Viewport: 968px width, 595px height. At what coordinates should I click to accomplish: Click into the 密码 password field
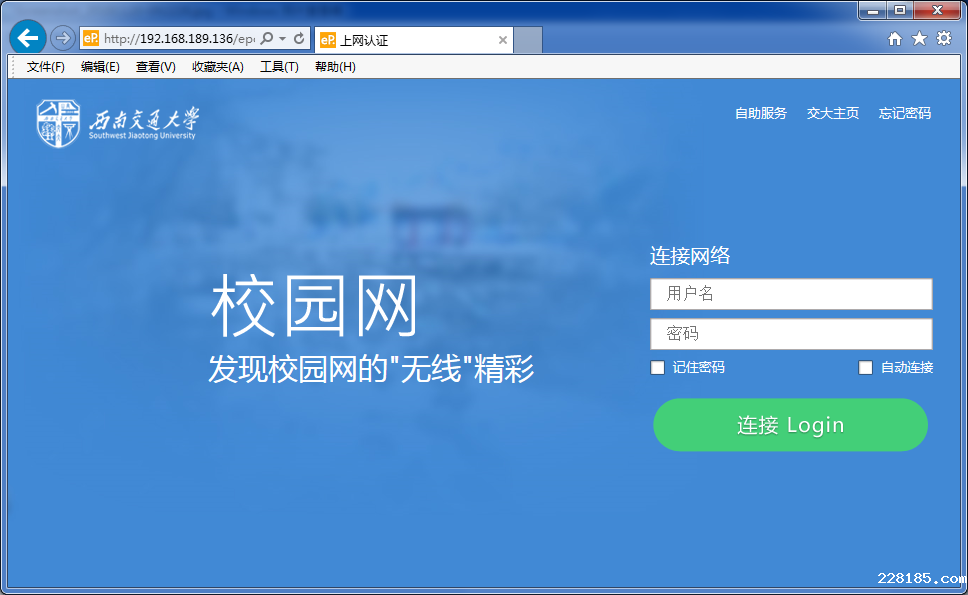pyautogui.click(x=791, y=334)
